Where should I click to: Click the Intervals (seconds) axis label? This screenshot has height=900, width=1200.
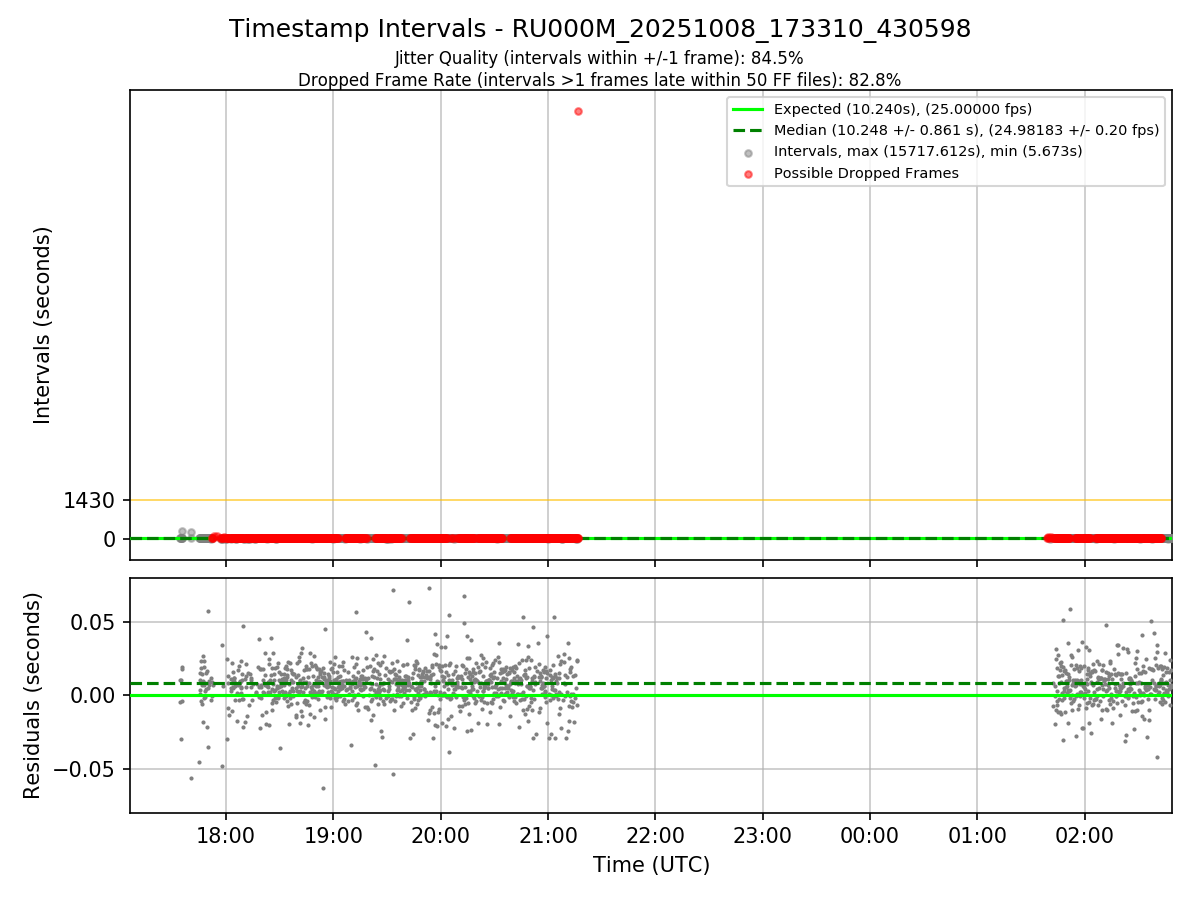click(x=42, y=325)
